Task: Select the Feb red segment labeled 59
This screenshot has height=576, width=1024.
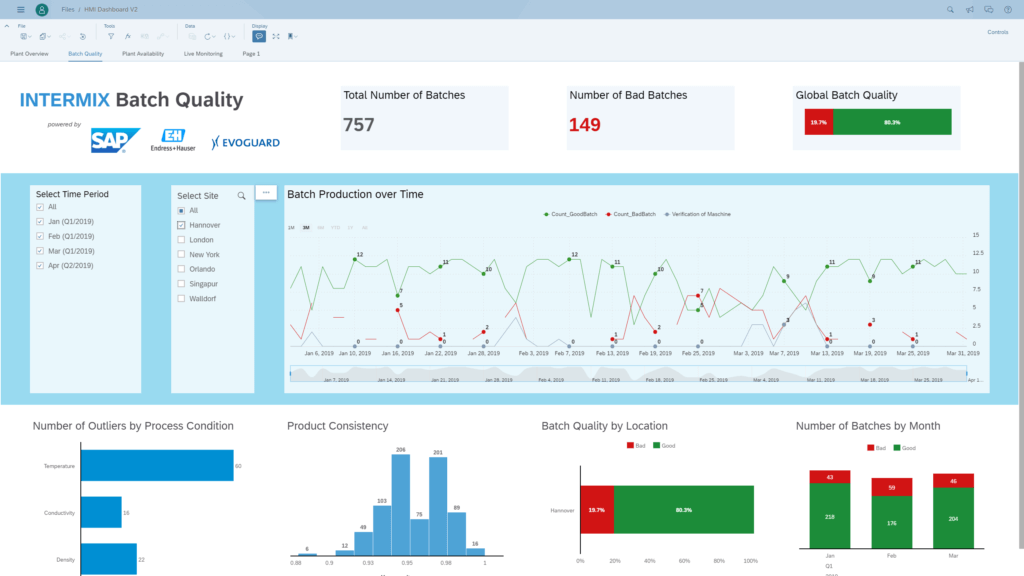Action: pyautogui.click(x=891, y=487)
